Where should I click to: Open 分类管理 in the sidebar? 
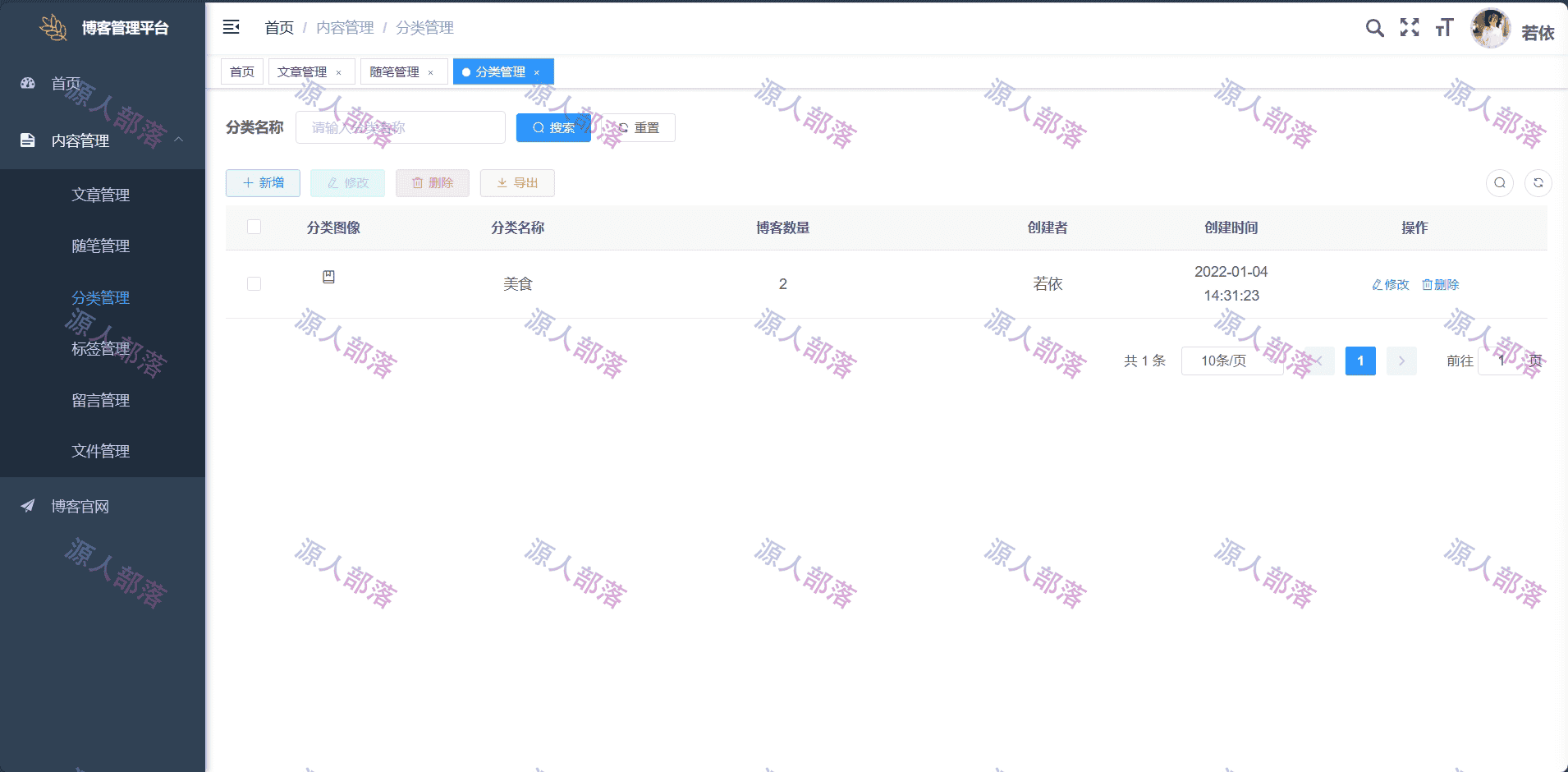[103, 297]
